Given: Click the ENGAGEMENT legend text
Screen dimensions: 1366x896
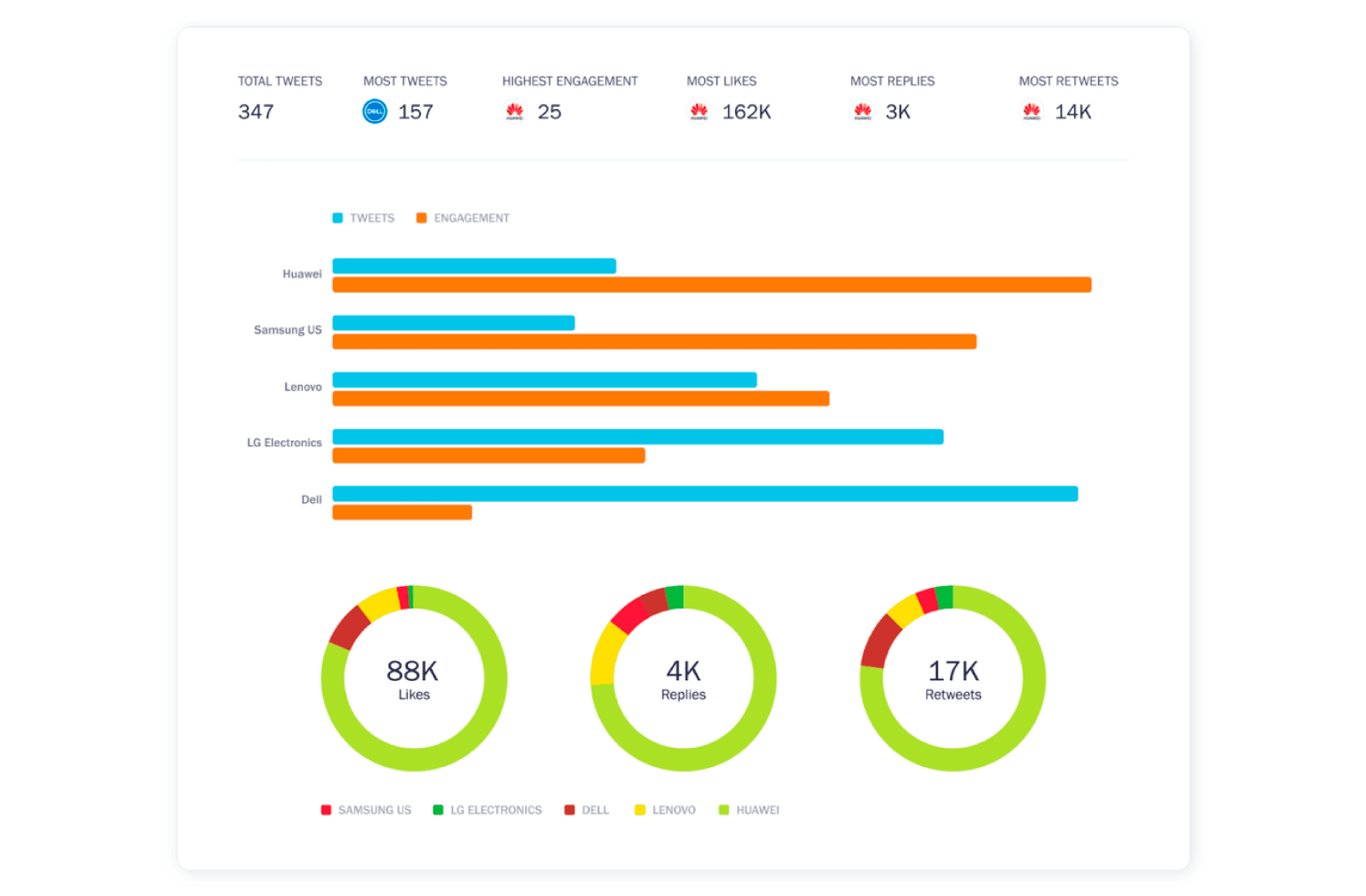Looking at the screenshot, I should pyautogui.click(x=471, y=218).
